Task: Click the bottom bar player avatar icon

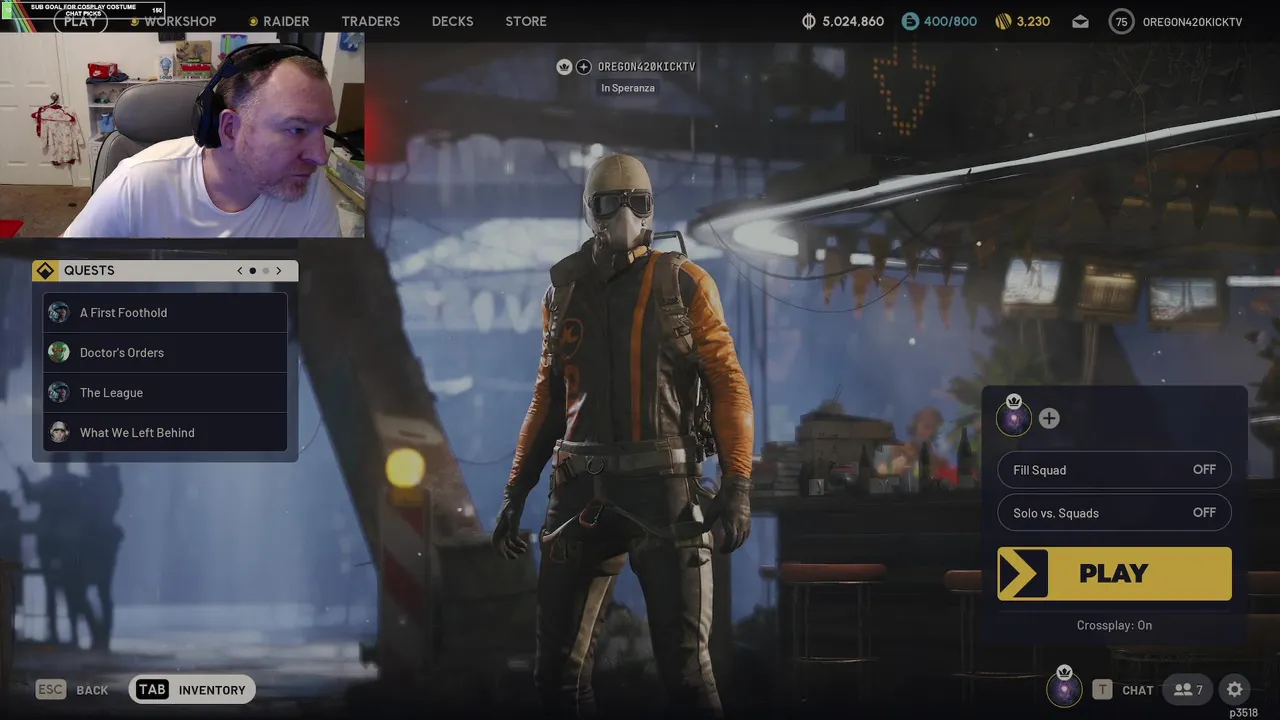Action: pos(1064,688)
